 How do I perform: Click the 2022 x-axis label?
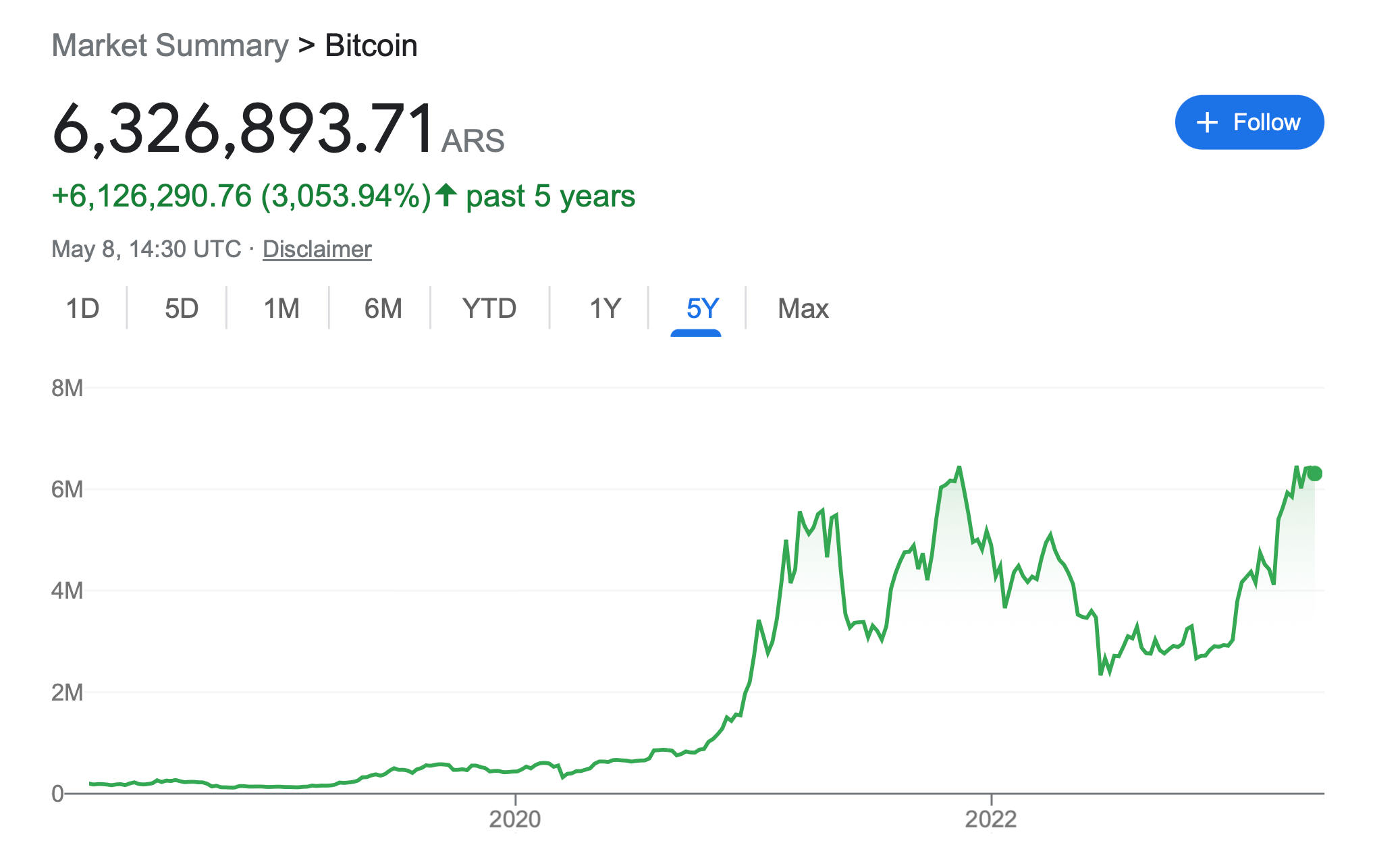pos(990,819)
